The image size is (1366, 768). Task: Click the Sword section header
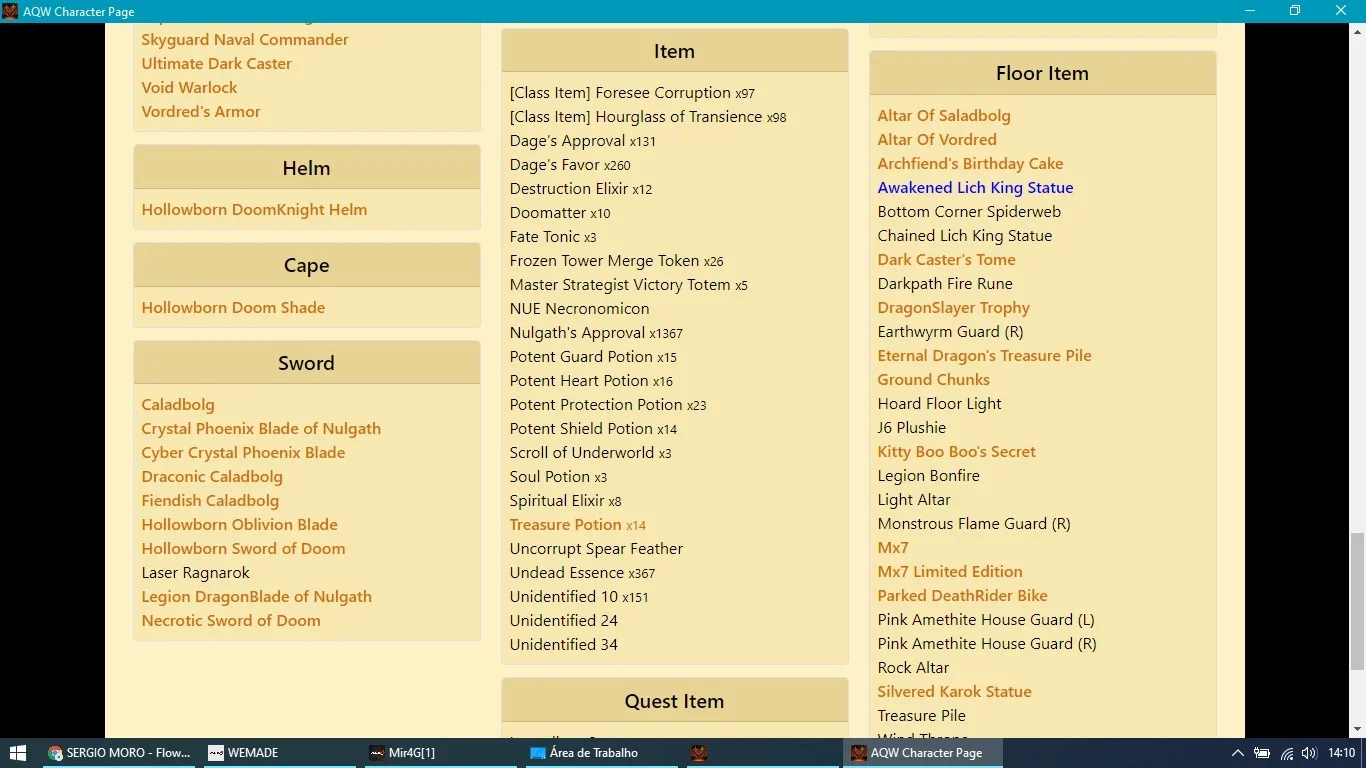pos(306,363)
